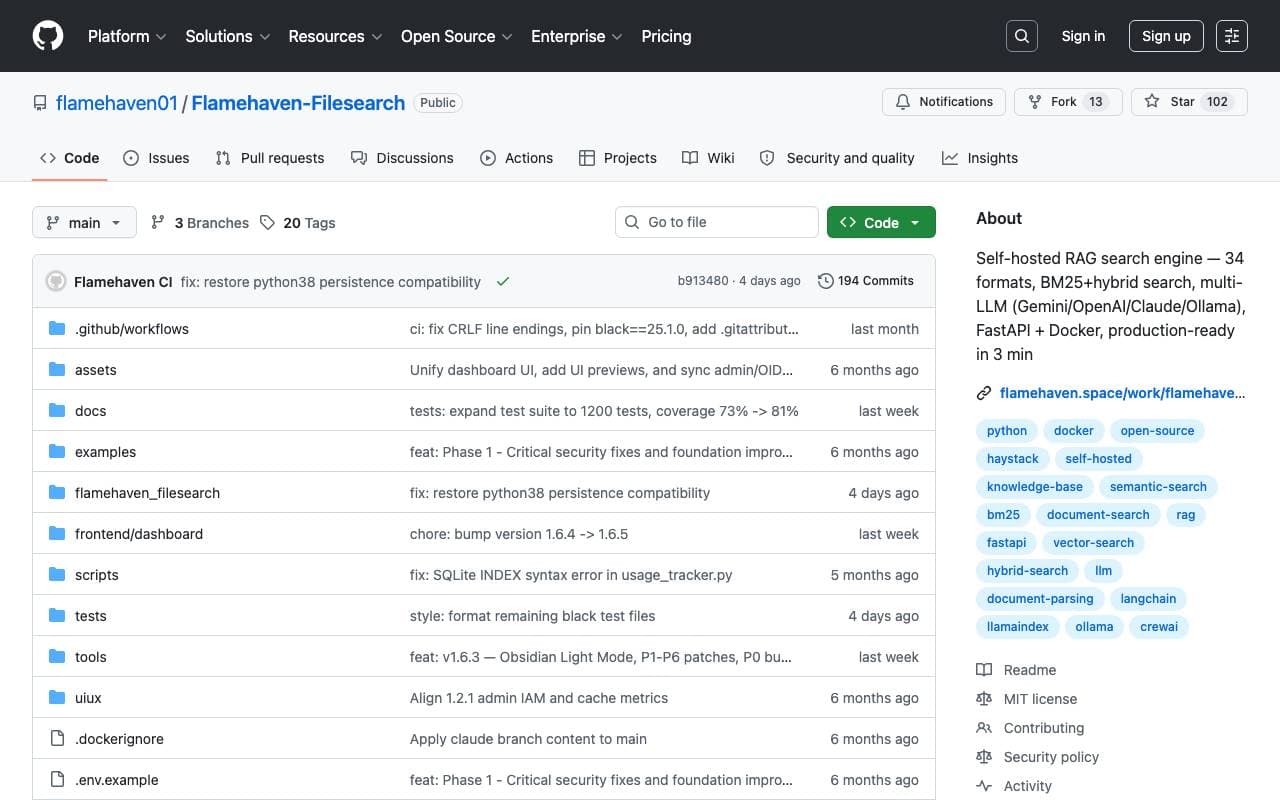Switch to the Issues tab
The image size is (1280, 800).
tap(156, 158)
